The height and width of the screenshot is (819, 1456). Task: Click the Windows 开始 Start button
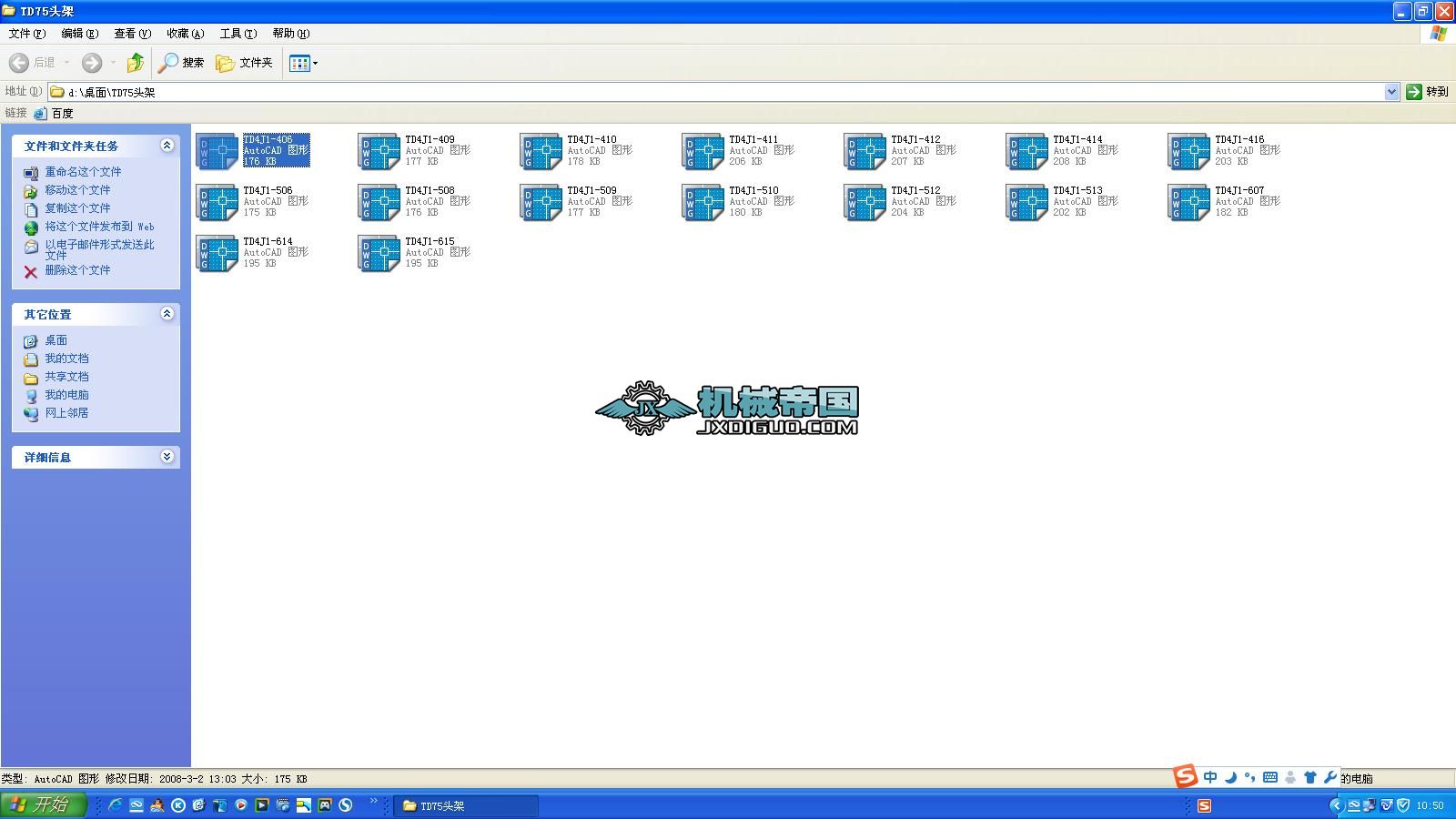43,805
